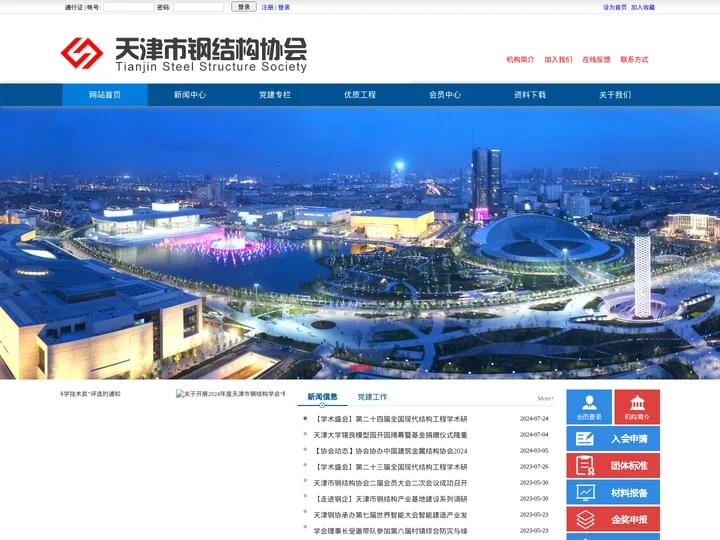Open the 会员登录 member login tile

click(x=589, y=407)
